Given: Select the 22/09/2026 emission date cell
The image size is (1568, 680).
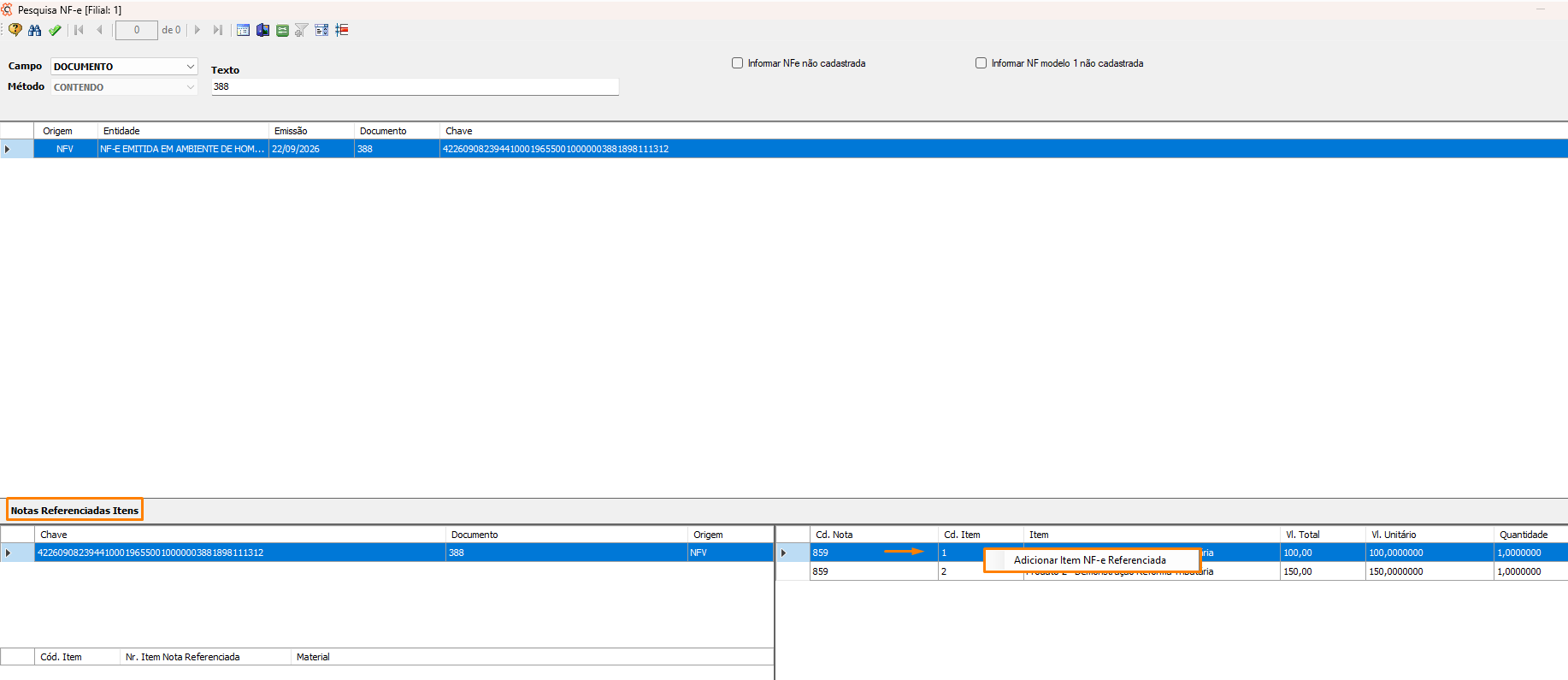Looking at the screenshot, I should pyautogui.click(x=311, y=149).
